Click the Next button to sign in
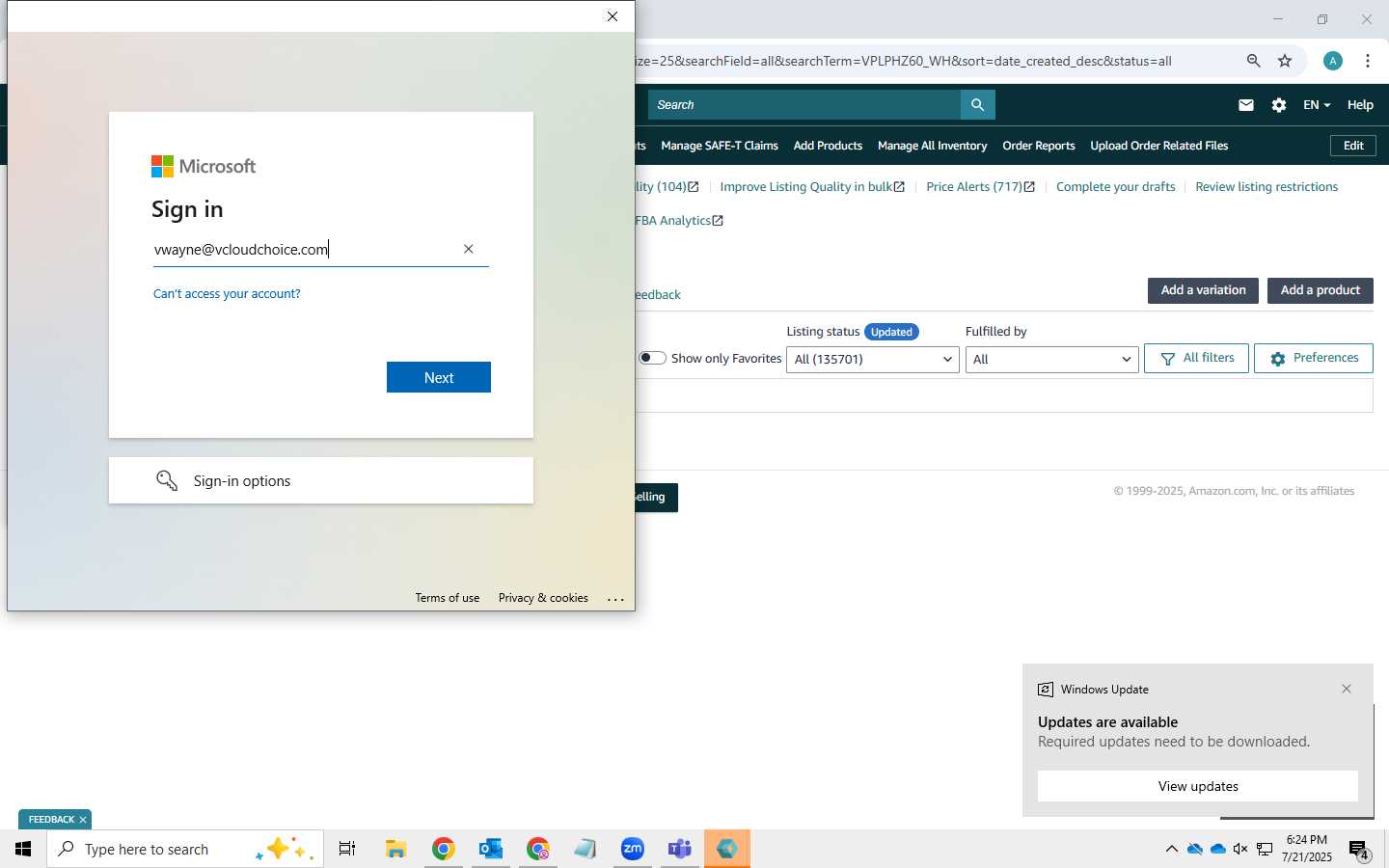This screenshot has width=1389, height=868. [439, 377]
